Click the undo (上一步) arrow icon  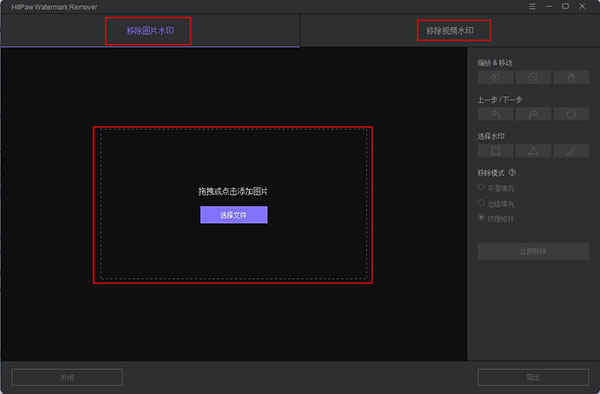click(495, 114)
